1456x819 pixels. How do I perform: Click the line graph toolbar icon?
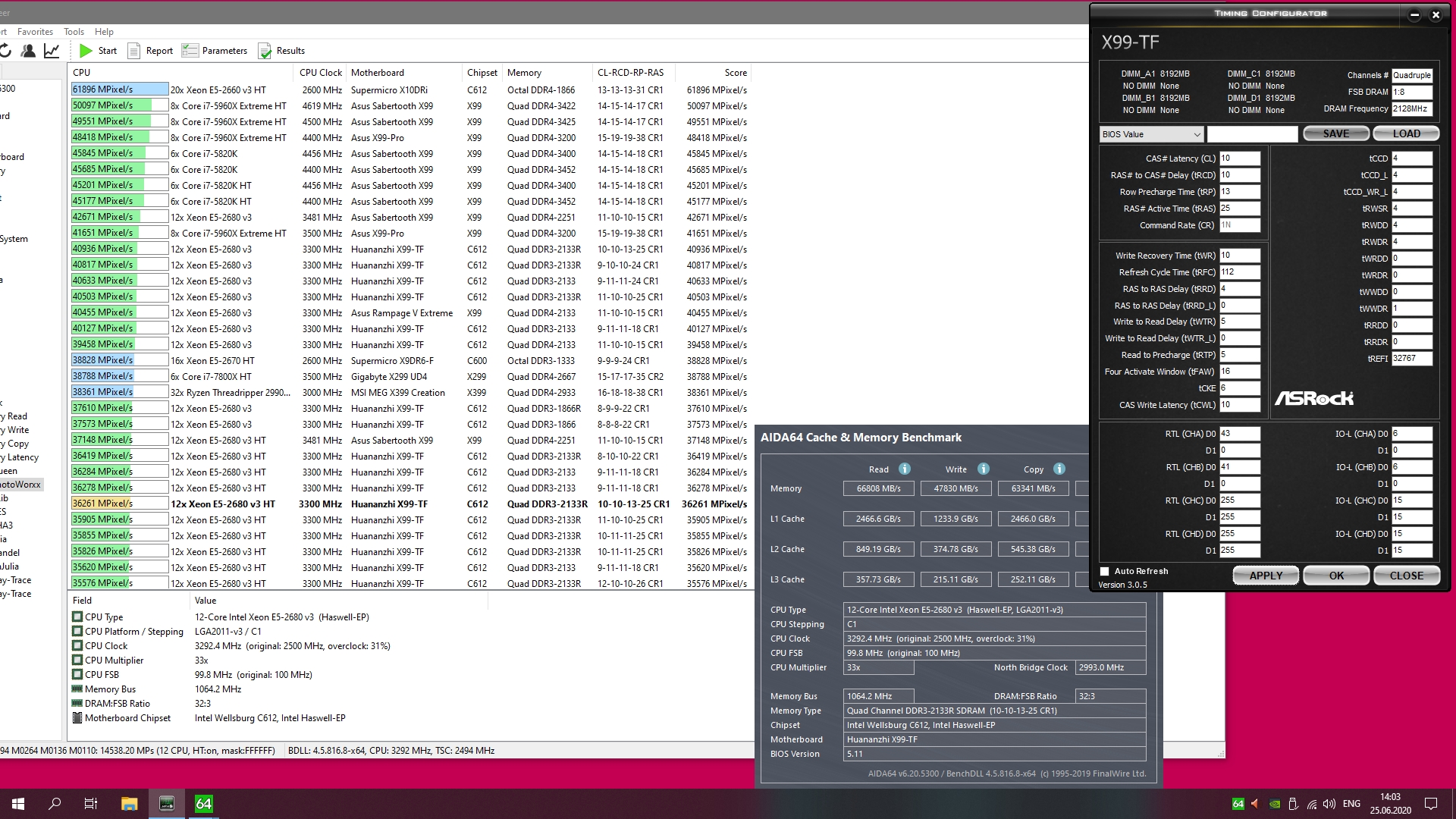click(x=52, y=51)
